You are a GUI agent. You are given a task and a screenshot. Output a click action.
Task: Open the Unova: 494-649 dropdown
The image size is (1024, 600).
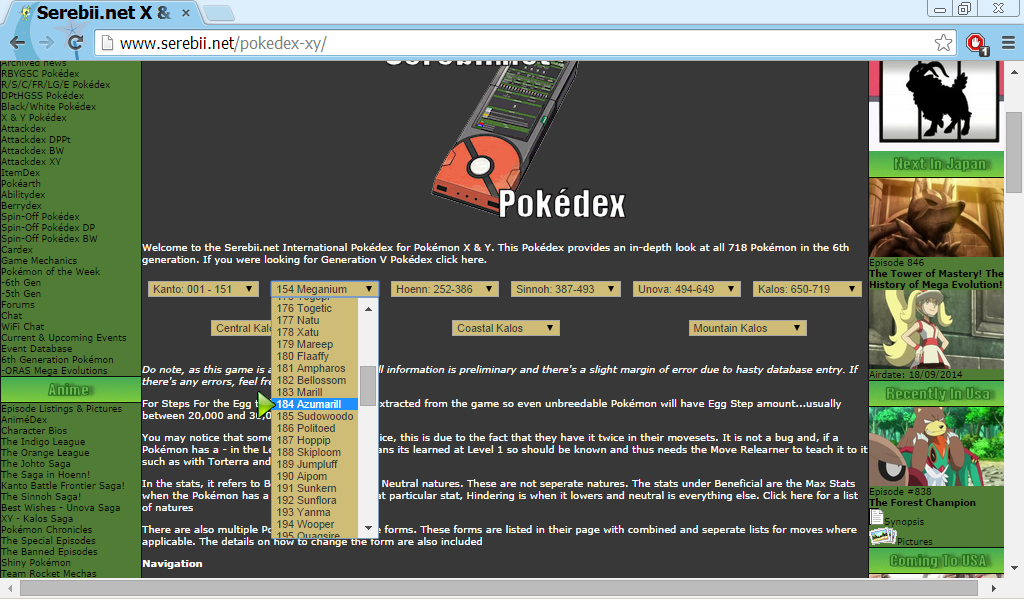pyautogui.click(x=686, y=289)
